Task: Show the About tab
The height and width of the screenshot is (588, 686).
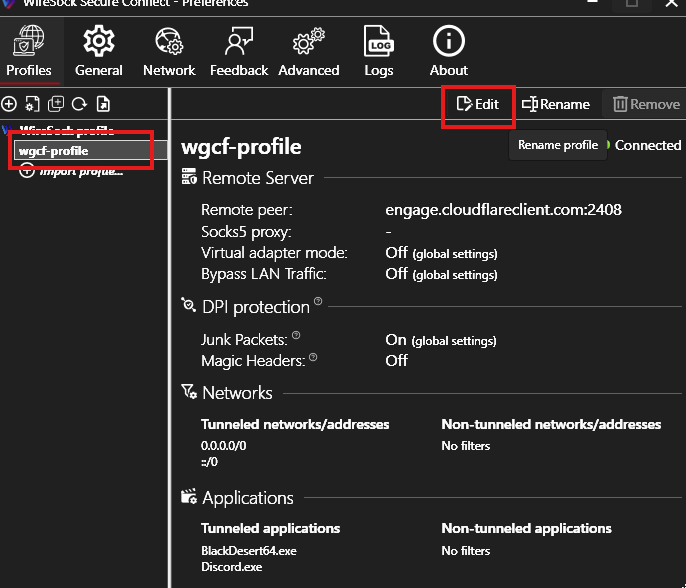Action: tap(449, 52)
